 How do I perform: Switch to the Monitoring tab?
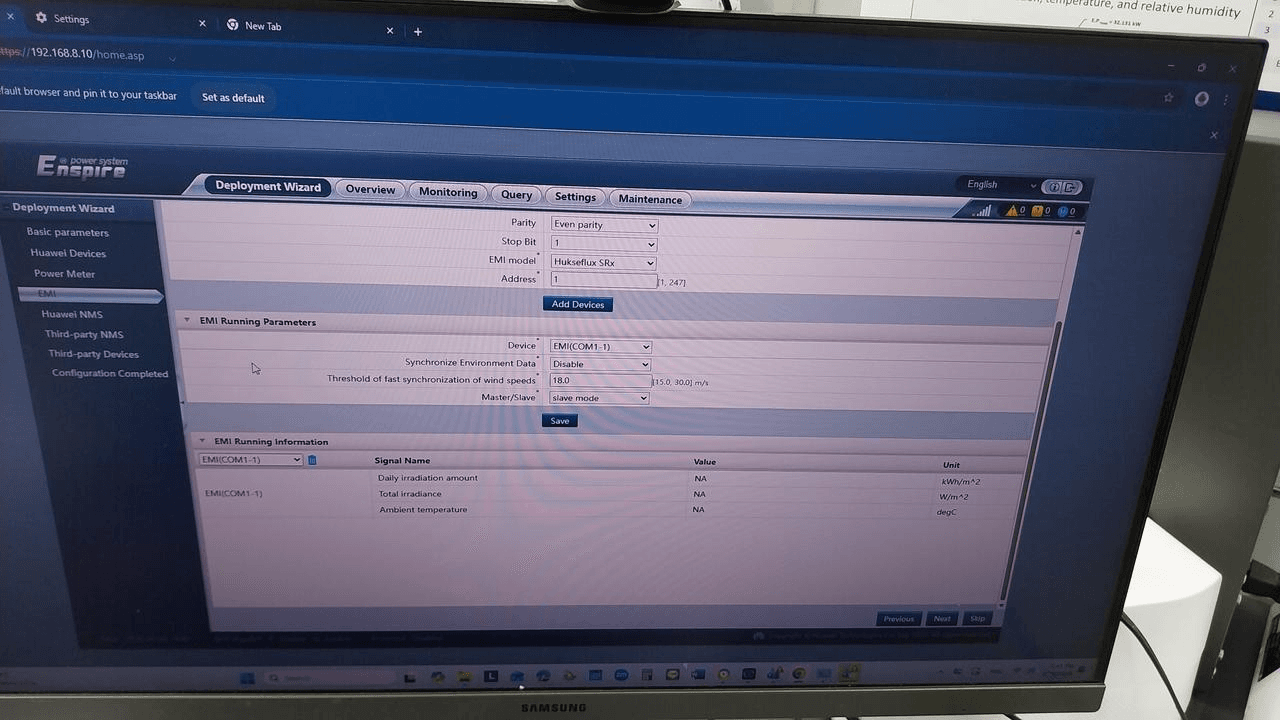[448, 192]
